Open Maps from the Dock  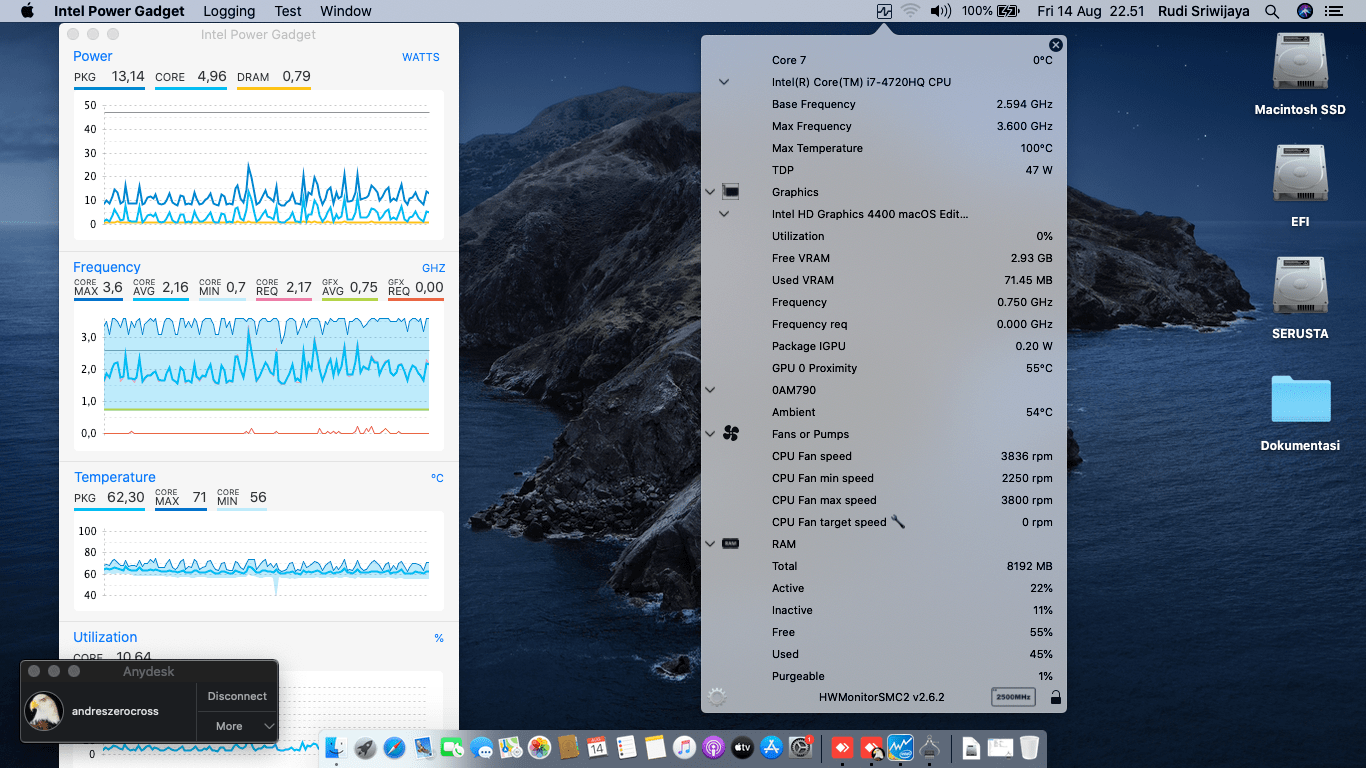pos(511,747)
